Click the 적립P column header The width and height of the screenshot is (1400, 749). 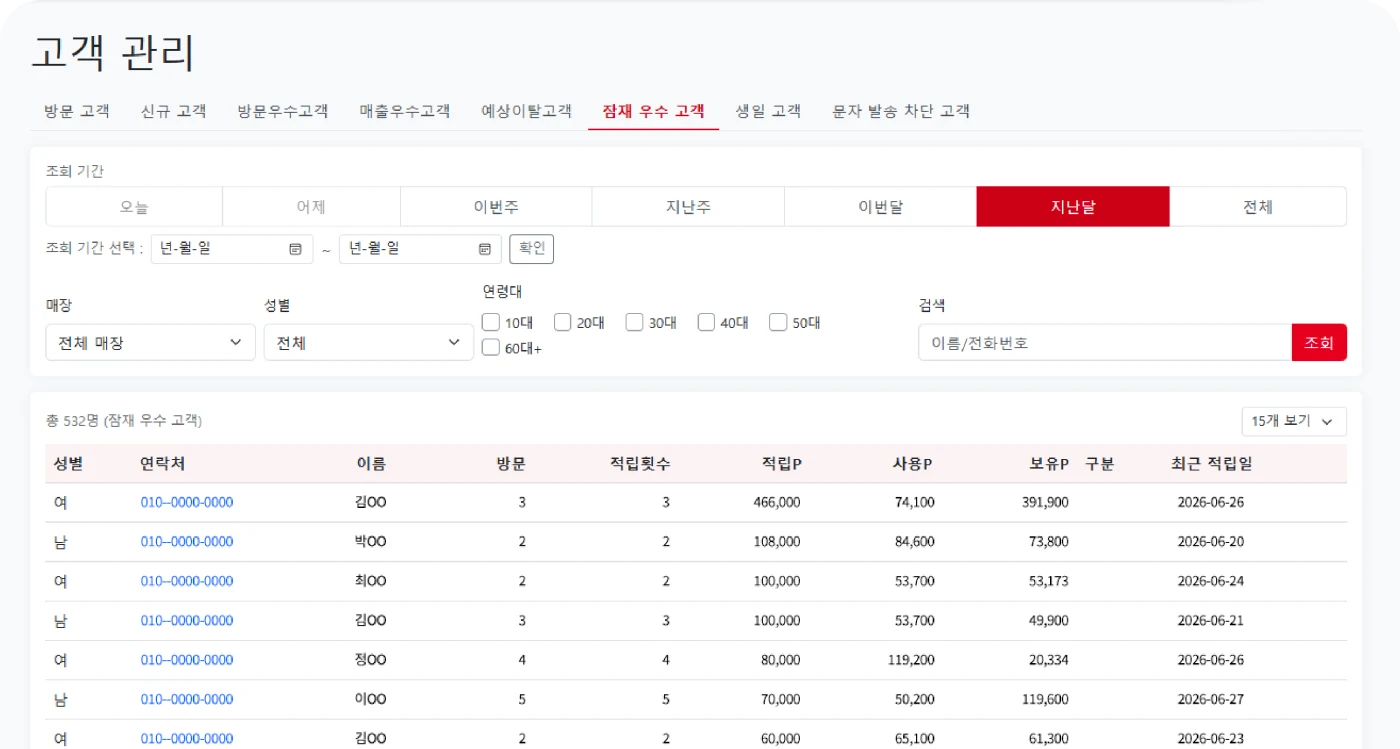[782, 464]
